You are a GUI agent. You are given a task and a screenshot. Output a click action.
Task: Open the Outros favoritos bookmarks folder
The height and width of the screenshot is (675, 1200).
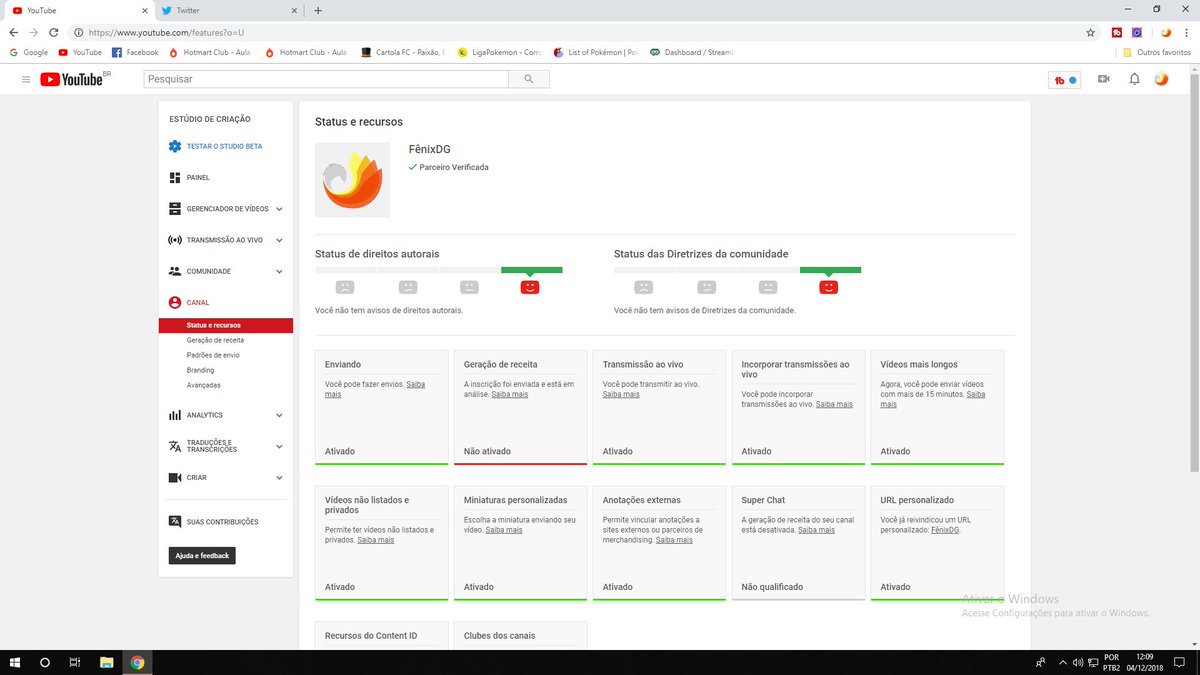[x=1157, y=52]
